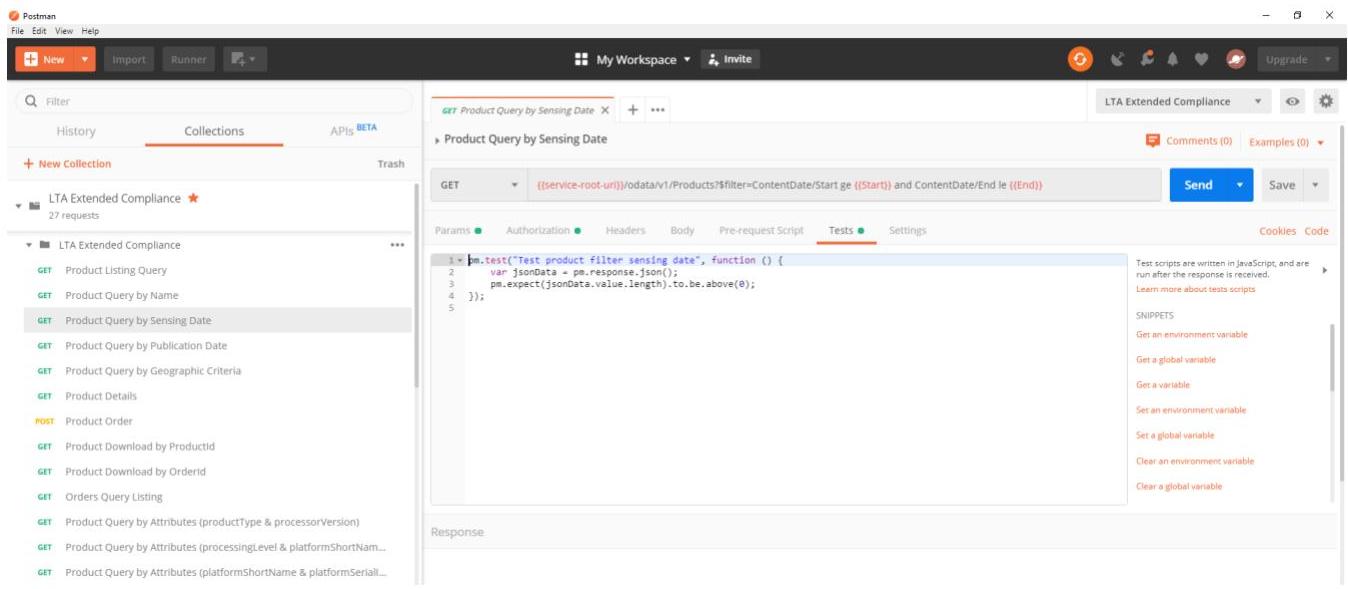Insert Set a global variable snippet
Viewport: 1348px width, 589px height.
pos(1175,436)
